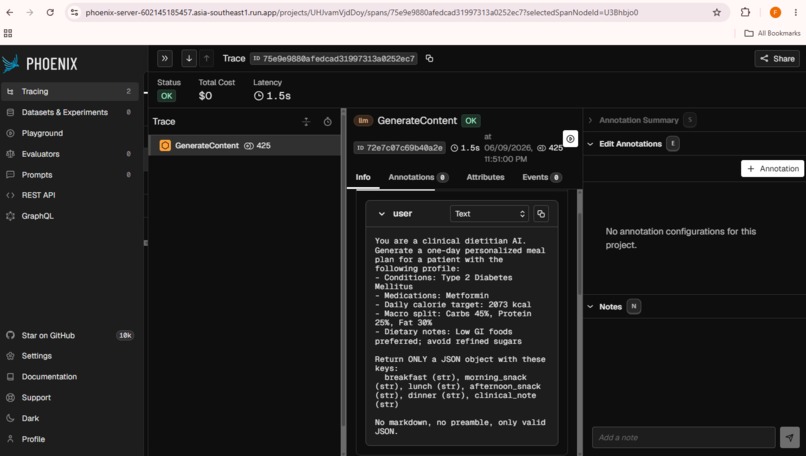Open Support from the sidebar
The image size is (806, 456).
click(x=70, y=397)
